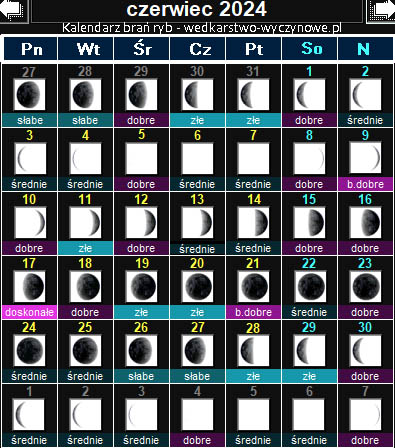
Task: Click the moon phase icon for June 16
Action: tap(365, 223)
